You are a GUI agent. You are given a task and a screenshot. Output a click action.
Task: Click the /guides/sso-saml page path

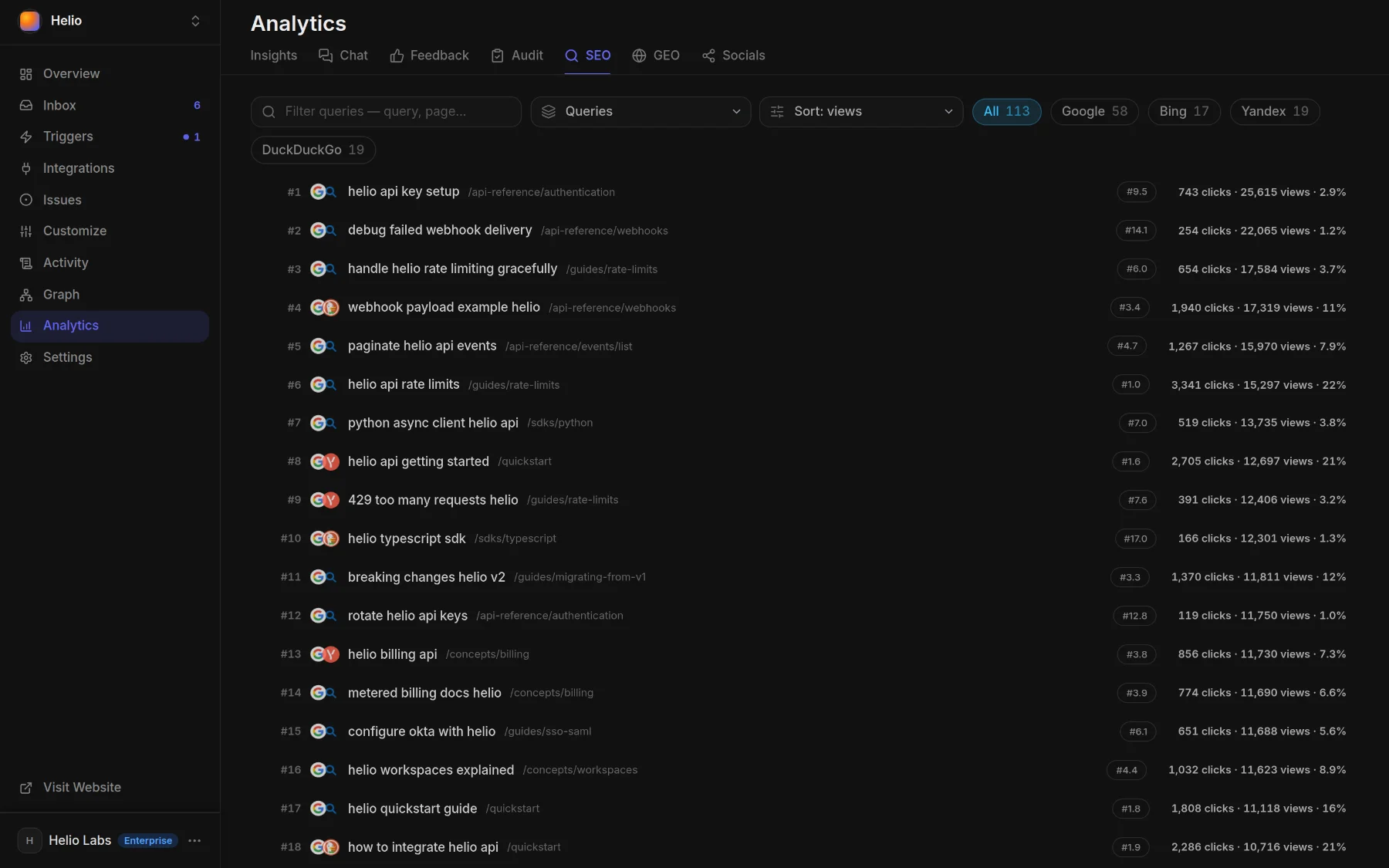(x=548, y=731)
